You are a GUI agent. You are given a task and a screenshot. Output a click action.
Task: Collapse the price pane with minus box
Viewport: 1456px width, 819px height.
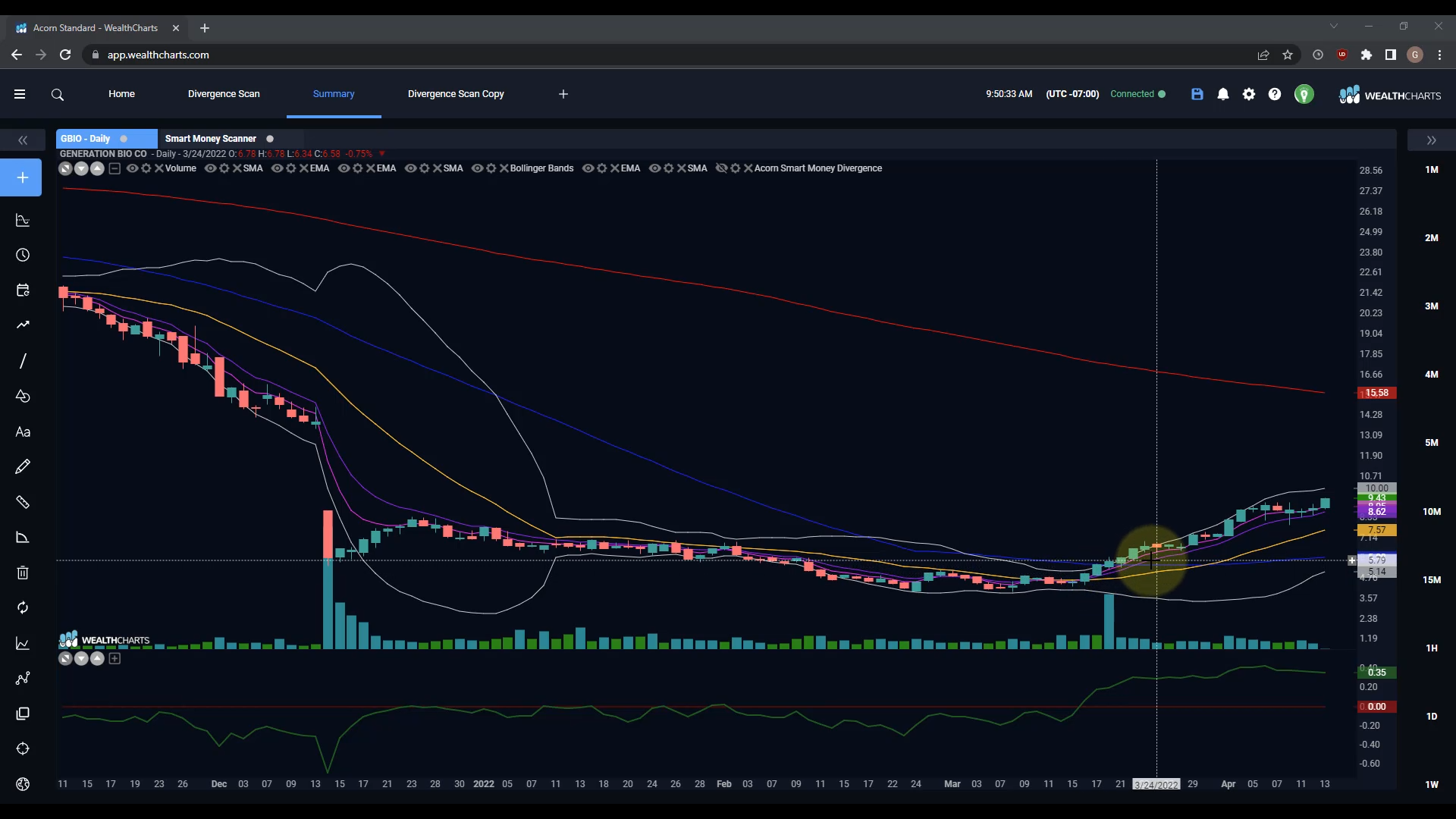[x=115, y=168]
